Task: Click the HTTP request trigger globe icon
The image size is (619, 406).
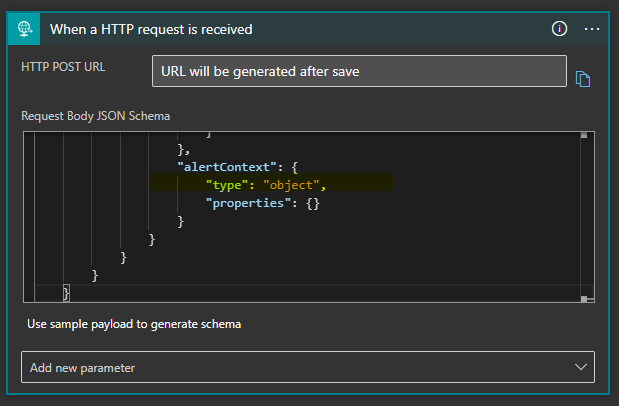Action: coord(24,29)
